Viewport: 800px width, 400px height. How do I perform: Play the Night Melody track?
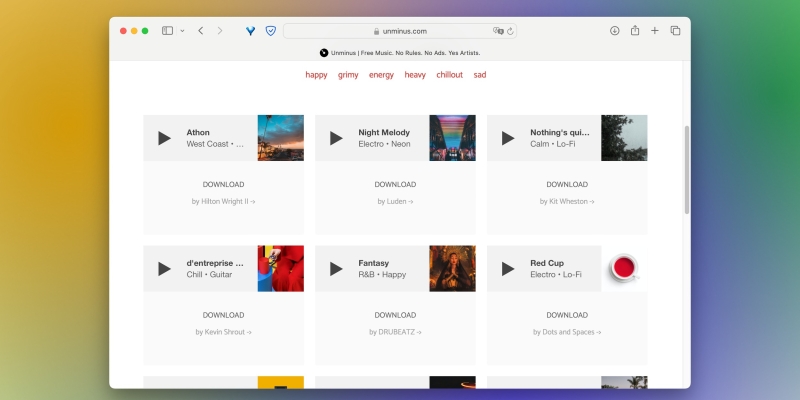point(336,138)
